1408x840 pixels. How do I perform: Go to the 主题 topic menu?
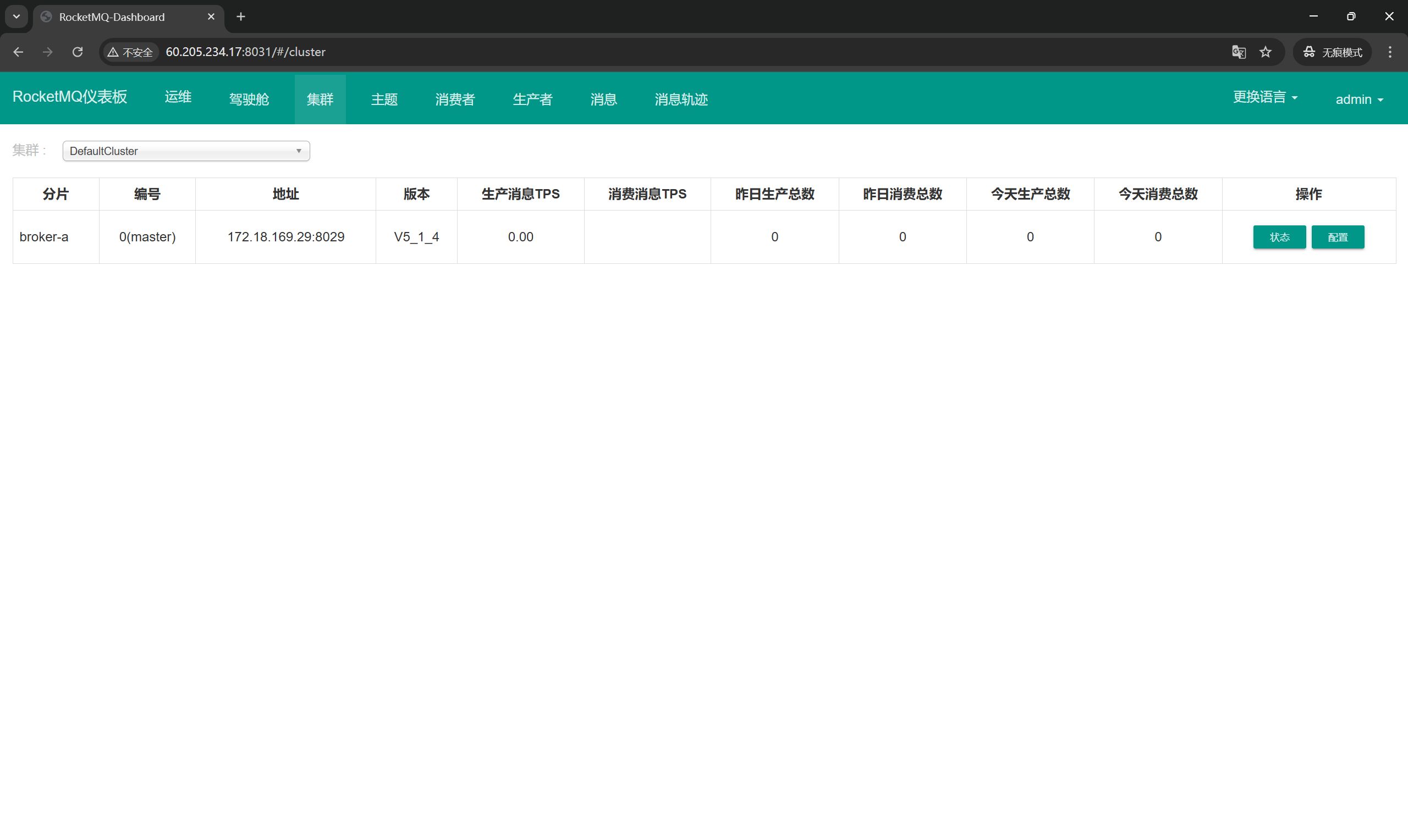click(x=384, y=100)
